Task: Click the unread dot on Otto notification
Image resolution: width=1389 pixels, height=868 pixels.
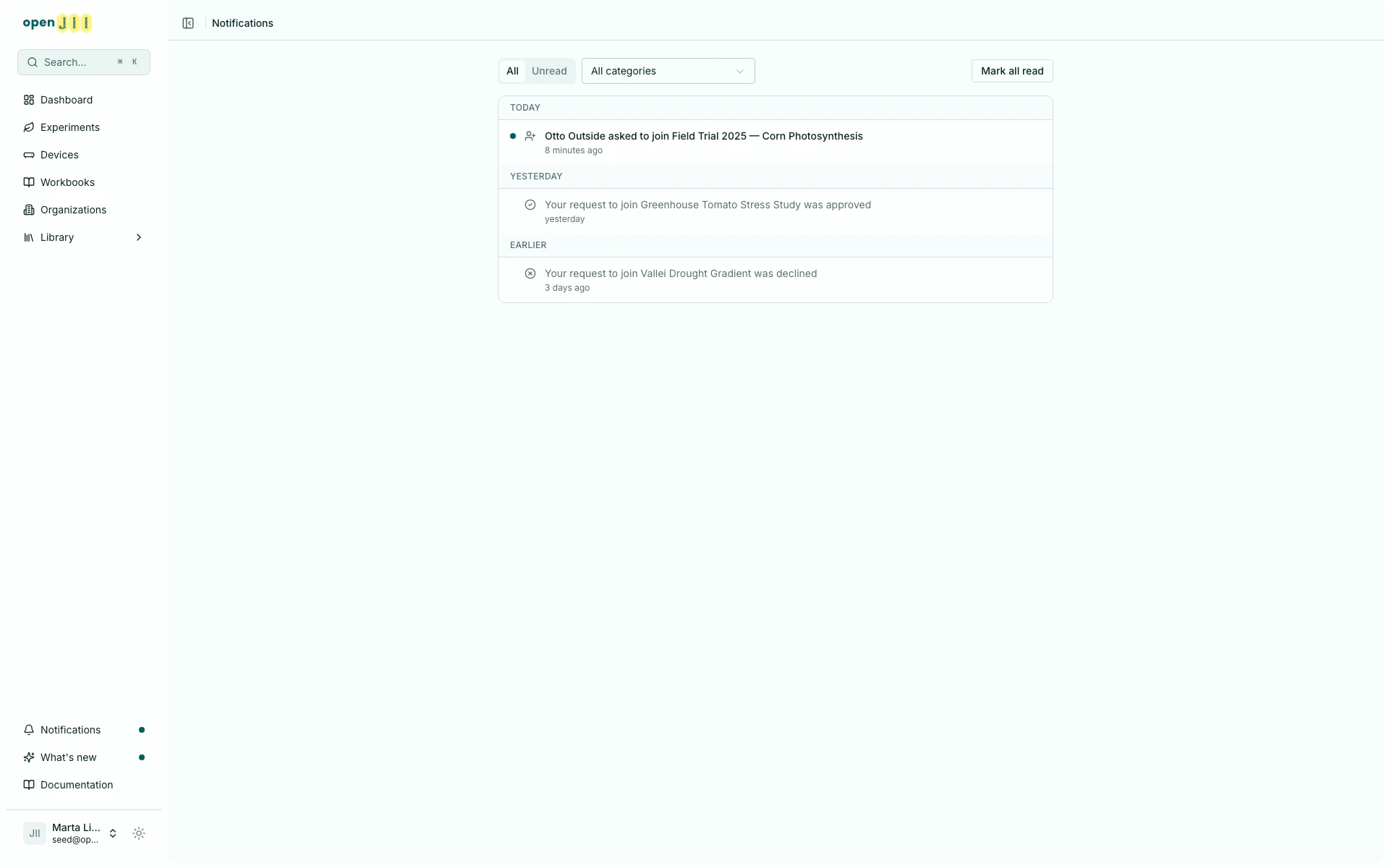Action: tap(513, 136)
